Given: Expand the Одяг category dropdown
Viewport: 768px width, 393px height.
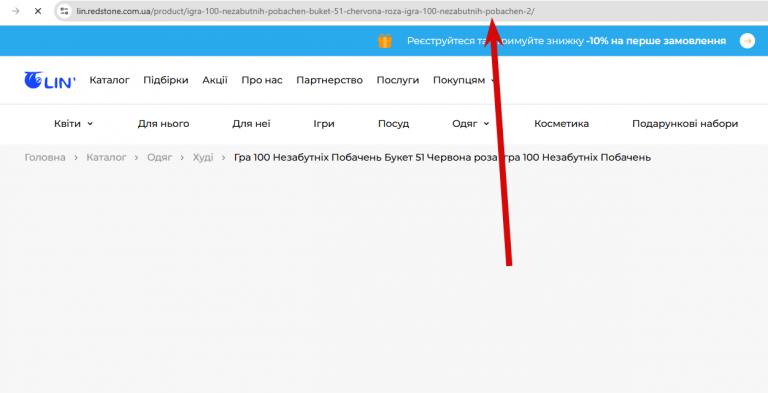Looking at the screenshot, I should [x=471, y=123].
